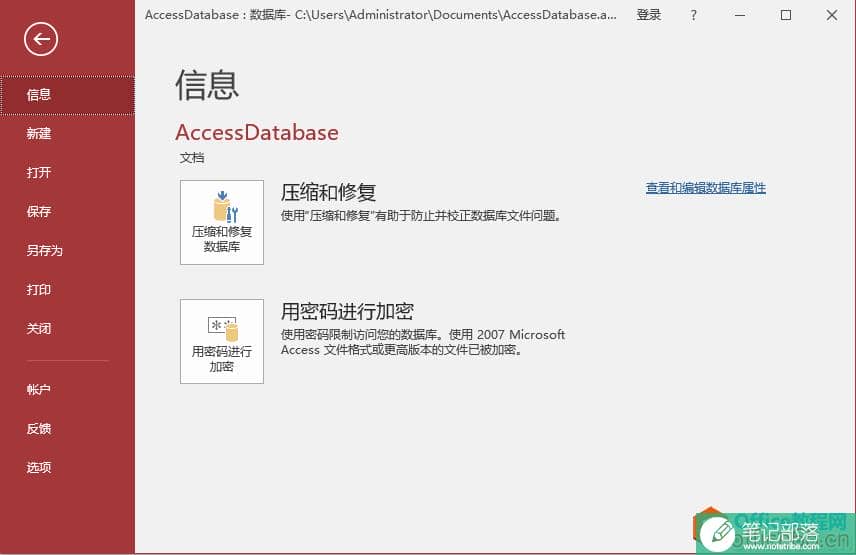Click the Encrypt with Password button (用密码进行加密)
856x555 pixels.
(222, 341)
